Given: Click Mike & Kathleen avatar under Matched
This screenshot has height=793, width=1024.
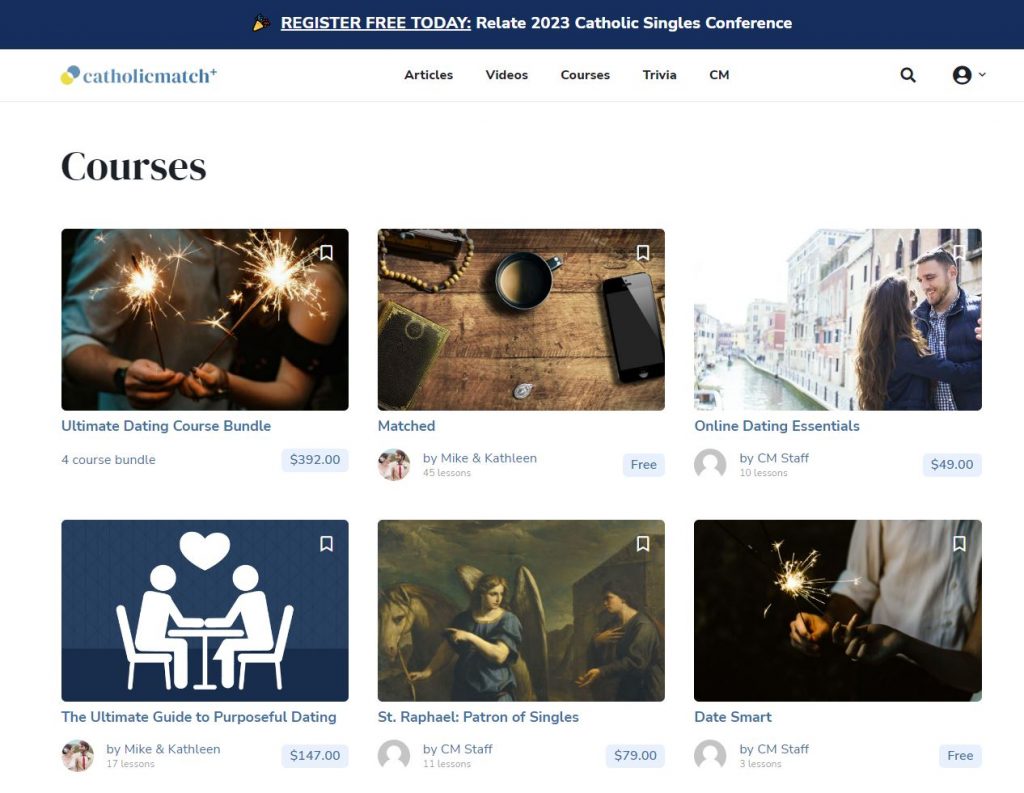Looking at the screenshot, I should point(394,464).
